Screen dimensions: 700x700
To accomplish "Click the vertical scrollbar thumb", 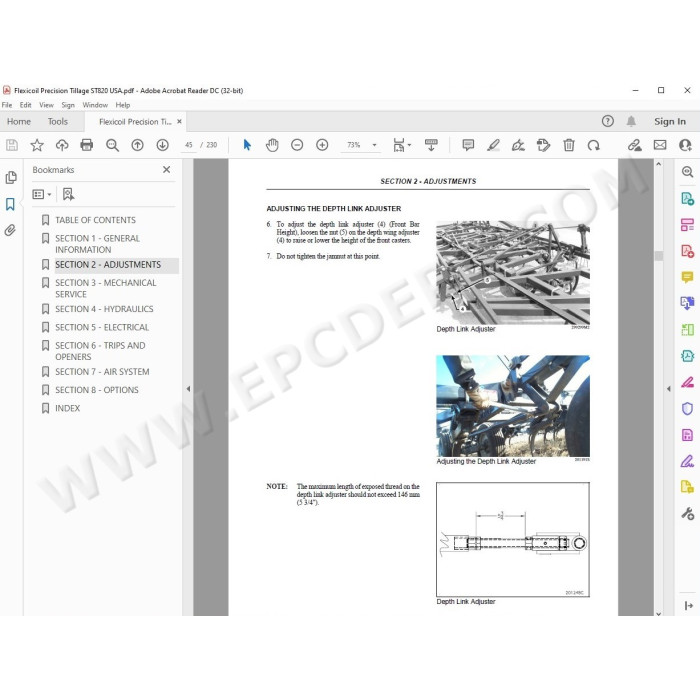I will pyautogui.click(x=658, y=256).
